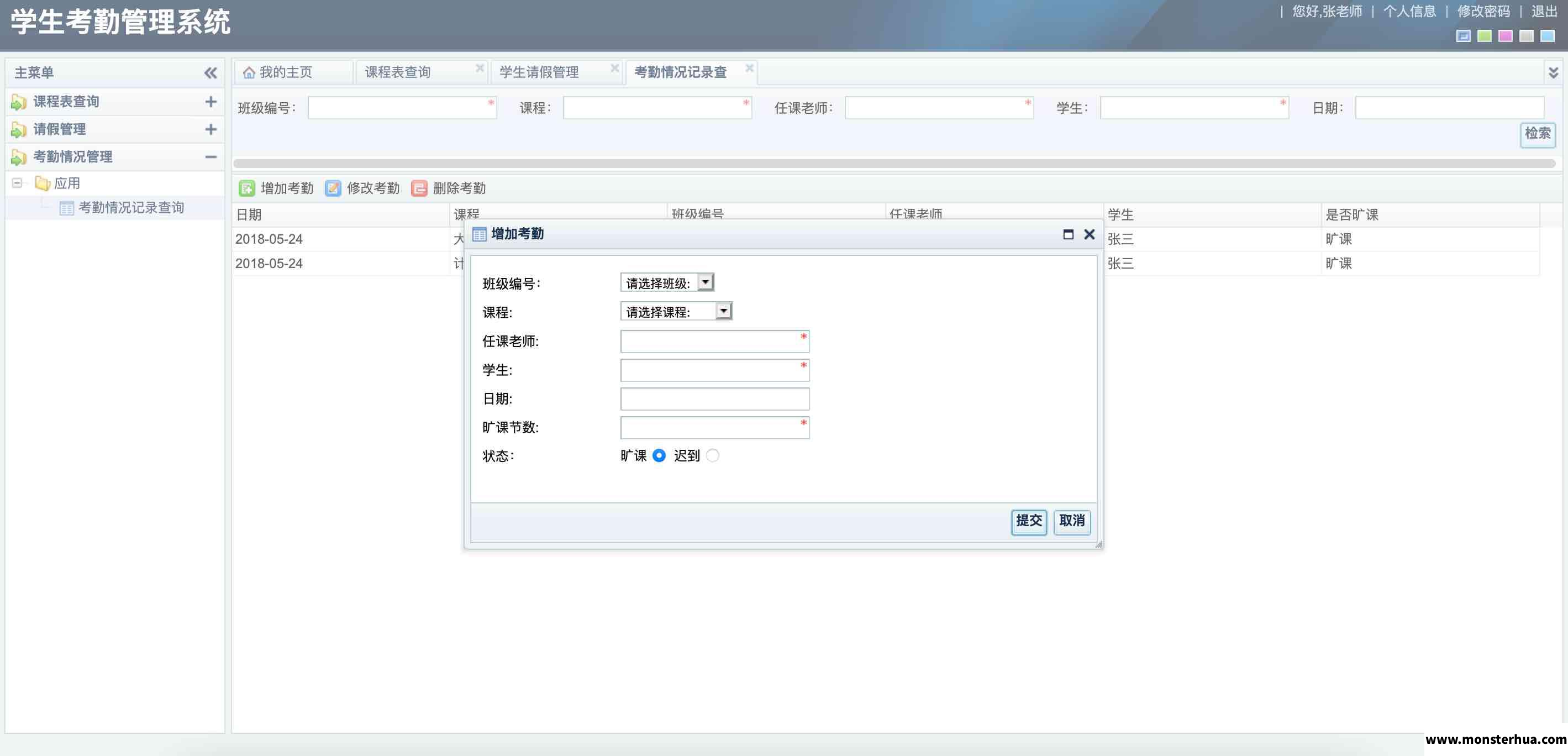The width and height of the screenshot is (1568, 756).
Task: Click the 考勤情况管理 folder icon in sidebar
Action: point(19,157)
